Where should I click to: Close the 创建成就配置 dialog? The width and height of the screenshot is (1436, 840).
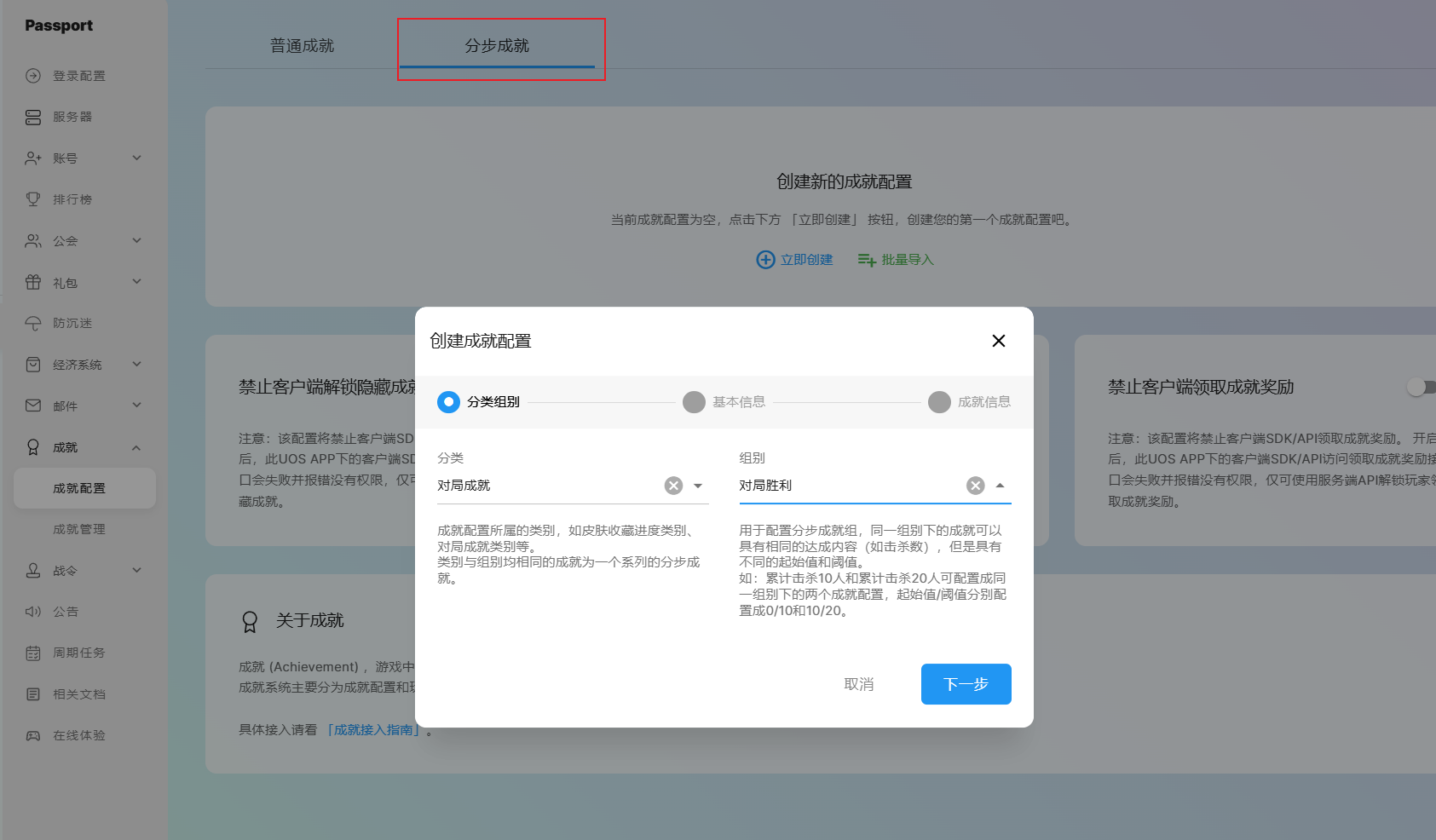pyautogui.click(x=999, y=341)
